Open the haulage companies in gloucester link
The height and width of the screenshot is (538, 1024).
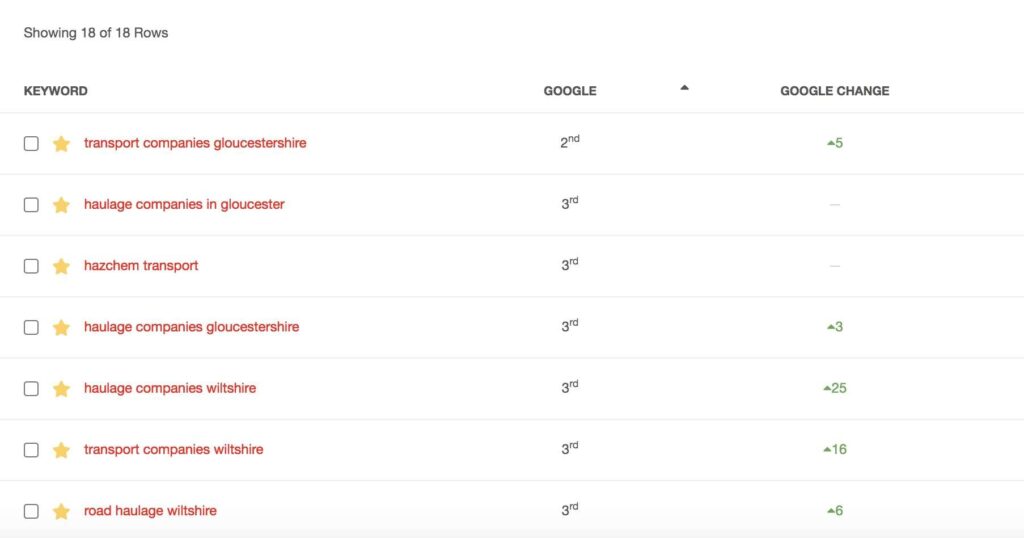[x=184, y=204]
